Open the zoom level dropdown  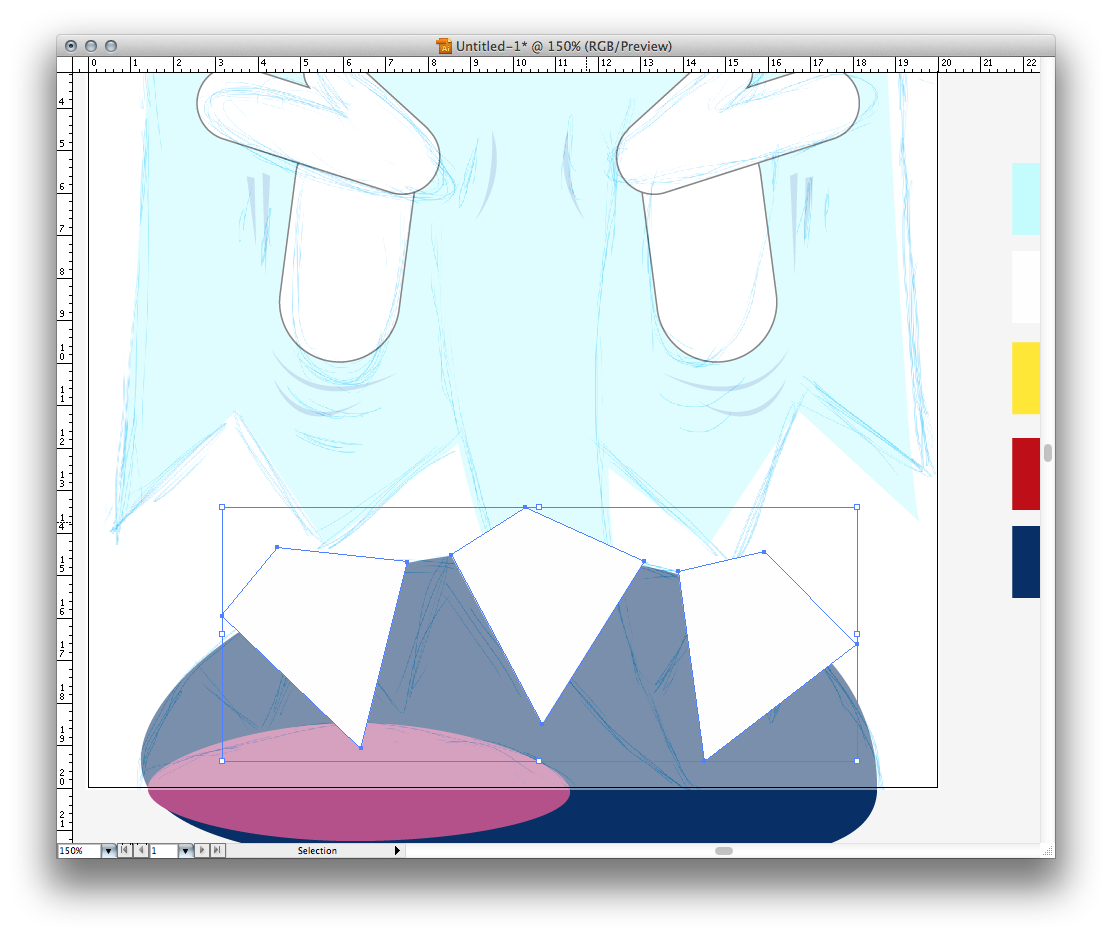pos(108,851)
